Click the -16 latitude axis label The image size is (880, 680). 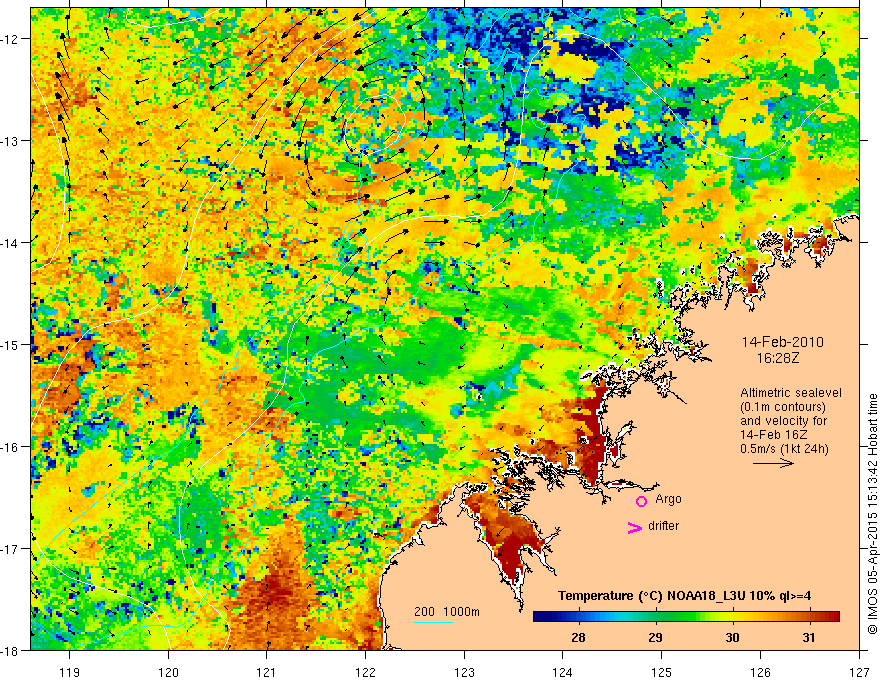(x=10, y=447)
